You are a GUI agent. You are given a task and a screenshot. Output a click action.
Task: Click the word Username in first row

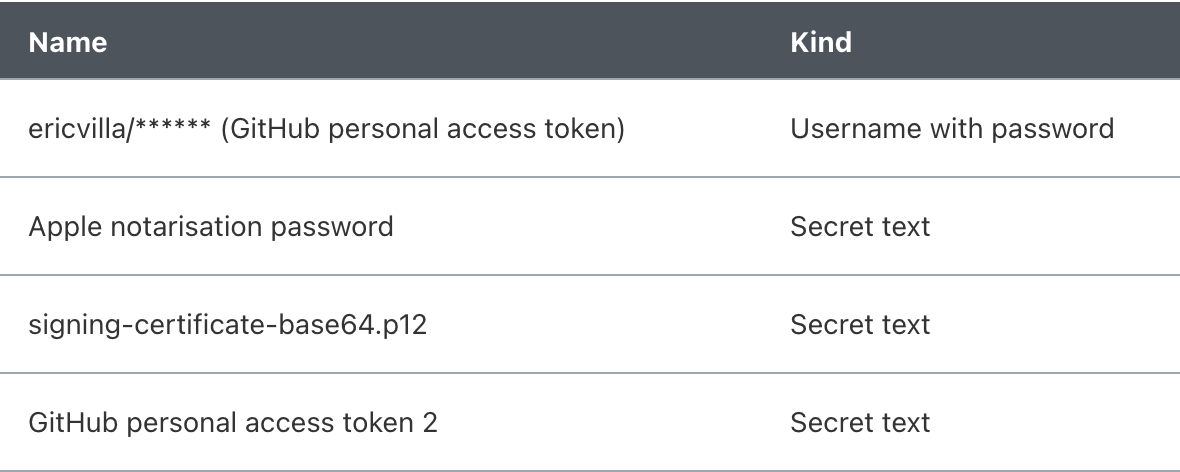tap(842, 129)
